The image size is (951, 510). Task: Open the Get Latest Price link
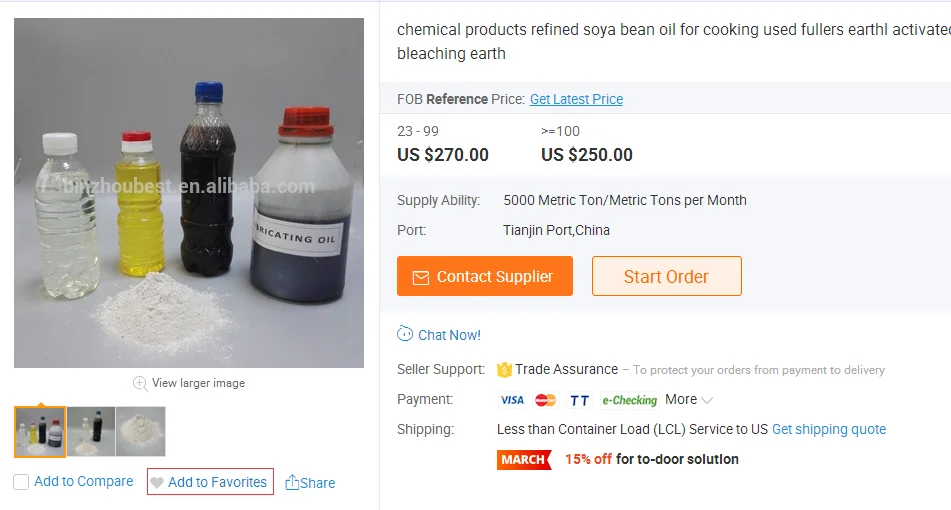click(x=576, y=99)
